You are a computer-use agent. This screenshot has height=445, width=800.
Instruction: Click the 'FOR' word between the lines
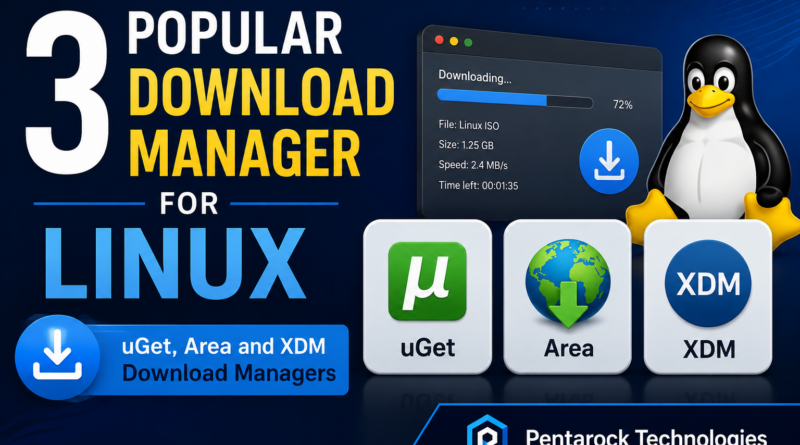(x=188, y=204)
